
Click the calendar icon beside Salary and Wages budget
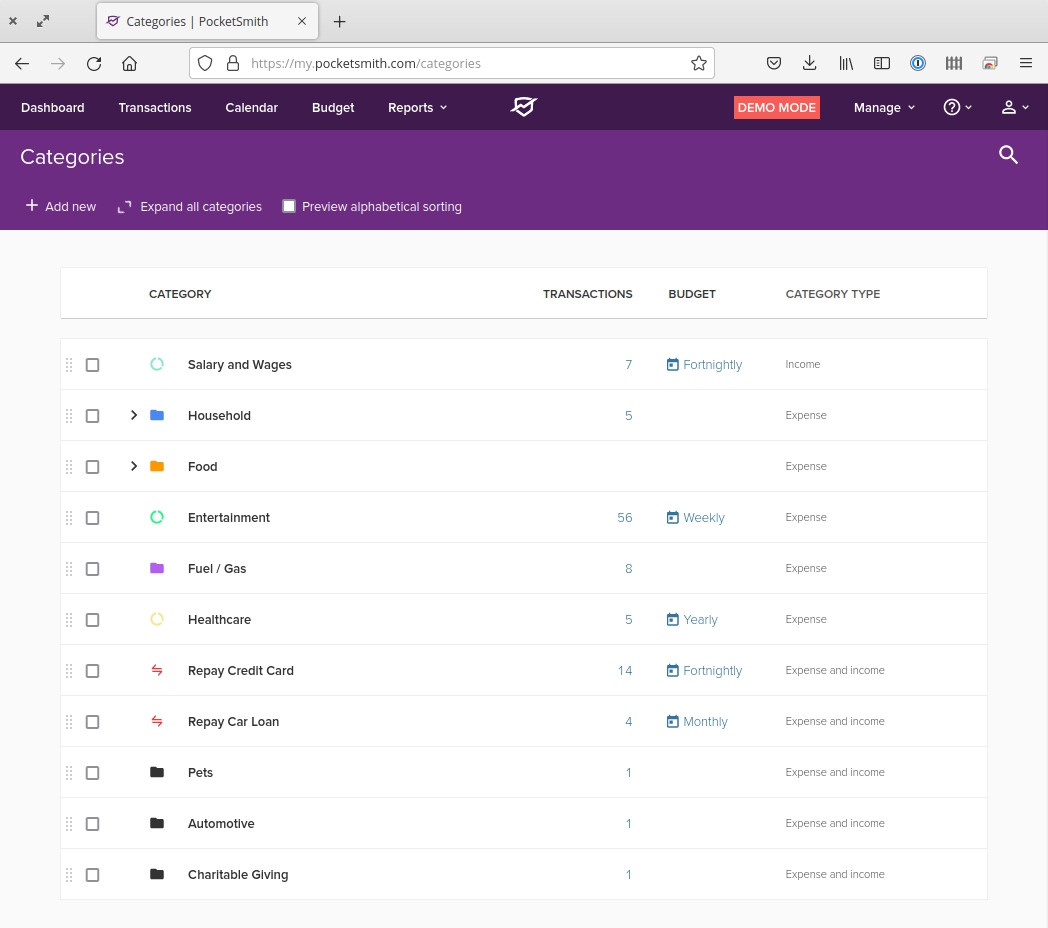[x=673, y=365]
